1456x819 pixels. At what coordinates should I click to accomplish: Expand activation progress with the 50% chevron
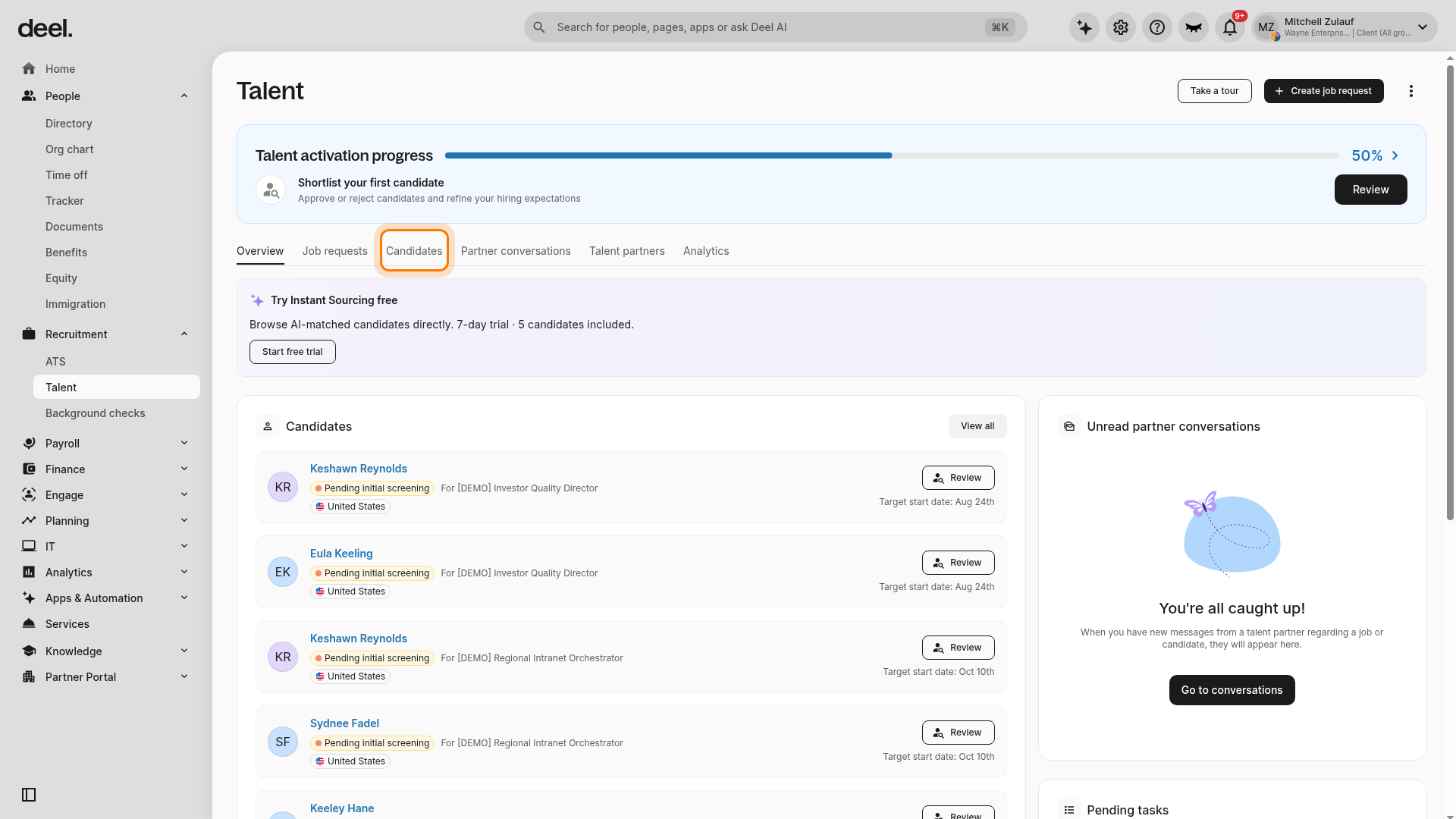point(1395,155)
